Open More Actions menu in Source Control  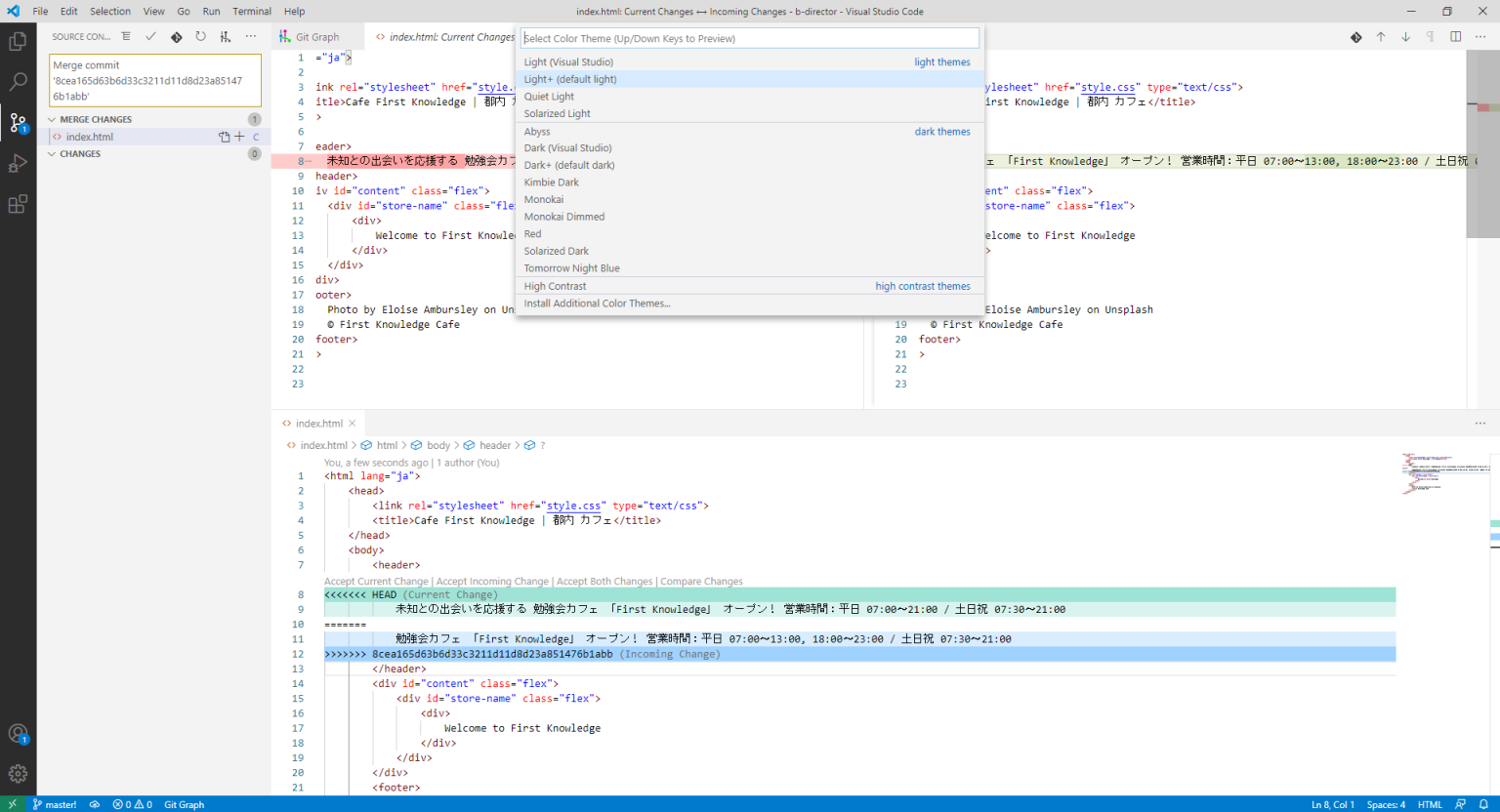(x=252, y=36)
